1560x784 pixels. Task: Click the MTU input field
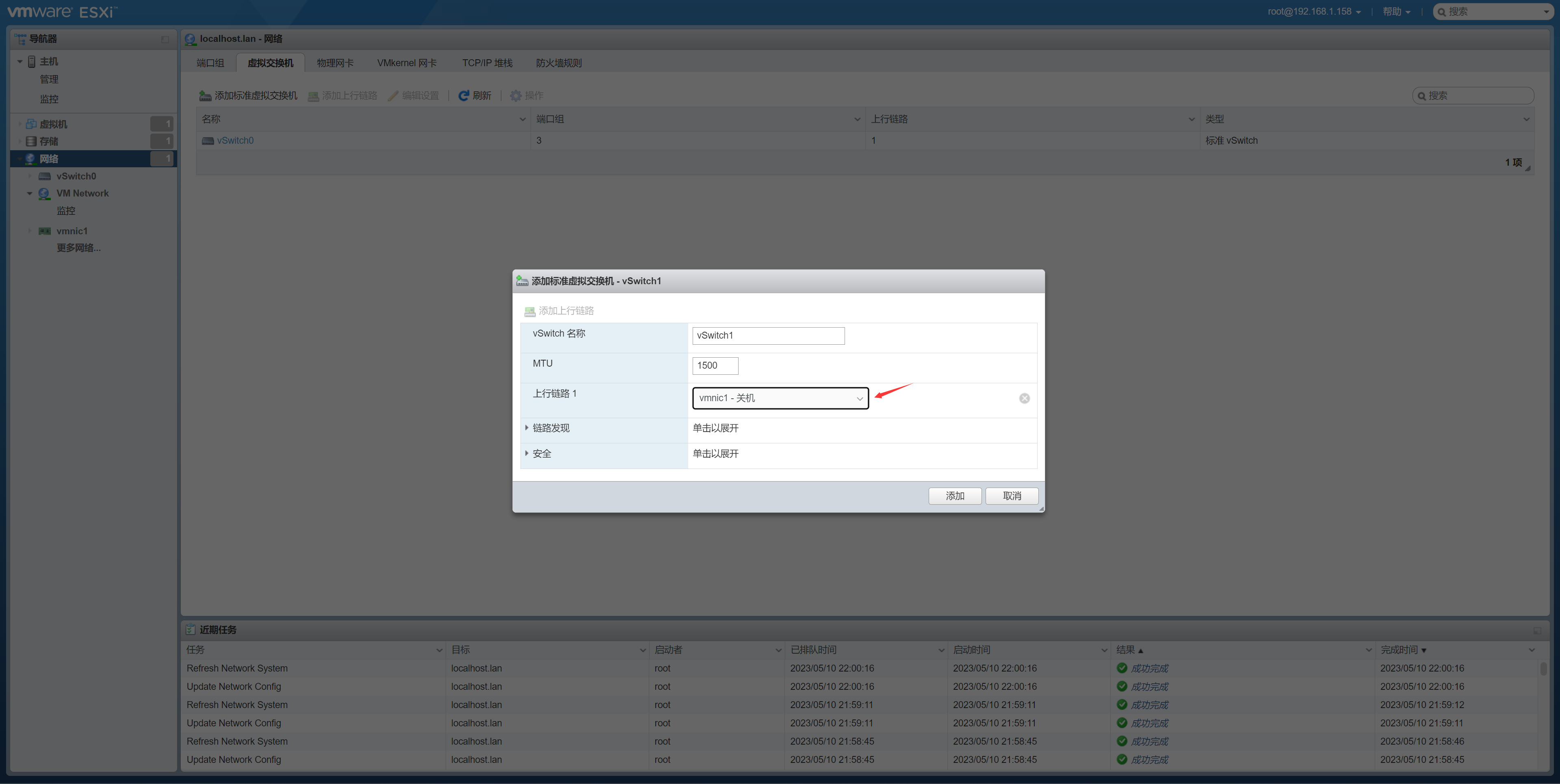[x=715, y=366]
